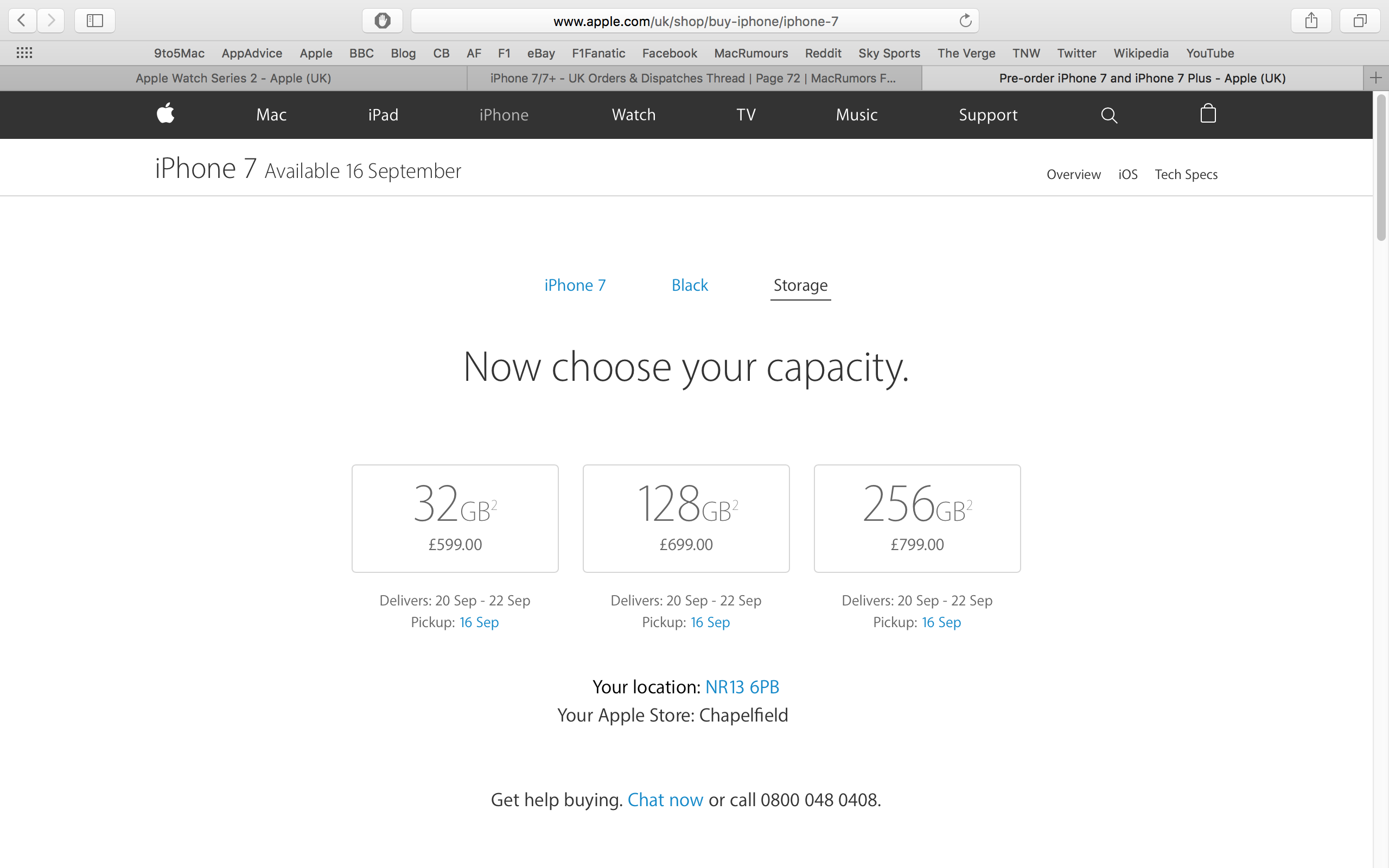This screenshot has height=868, width=1389.
Task: Open the Facebook bookmark
Action: pyautogui.click(x=669, y=53)
